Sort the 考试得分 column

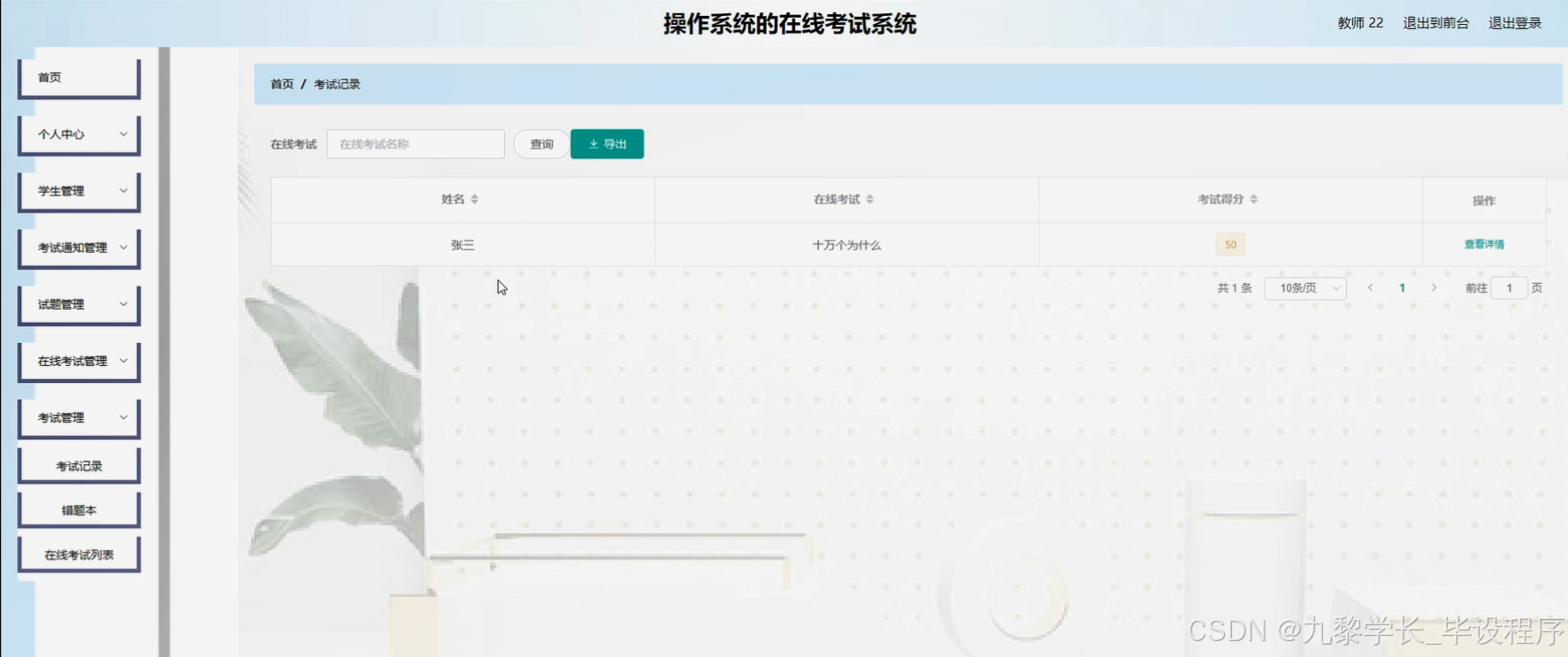[1254, 200]
